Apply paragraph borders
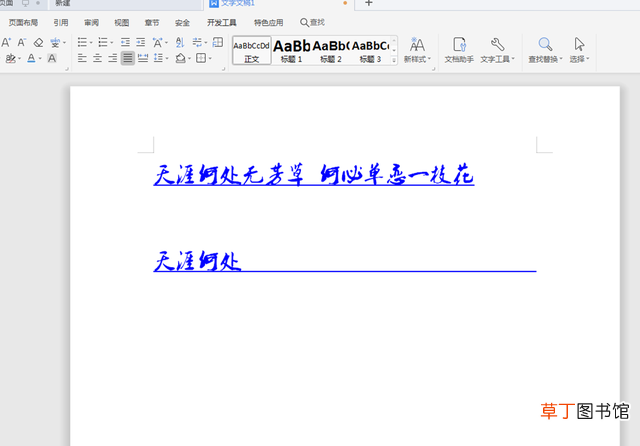This screenshot has width=640, height=446. [x=201, y=58]
